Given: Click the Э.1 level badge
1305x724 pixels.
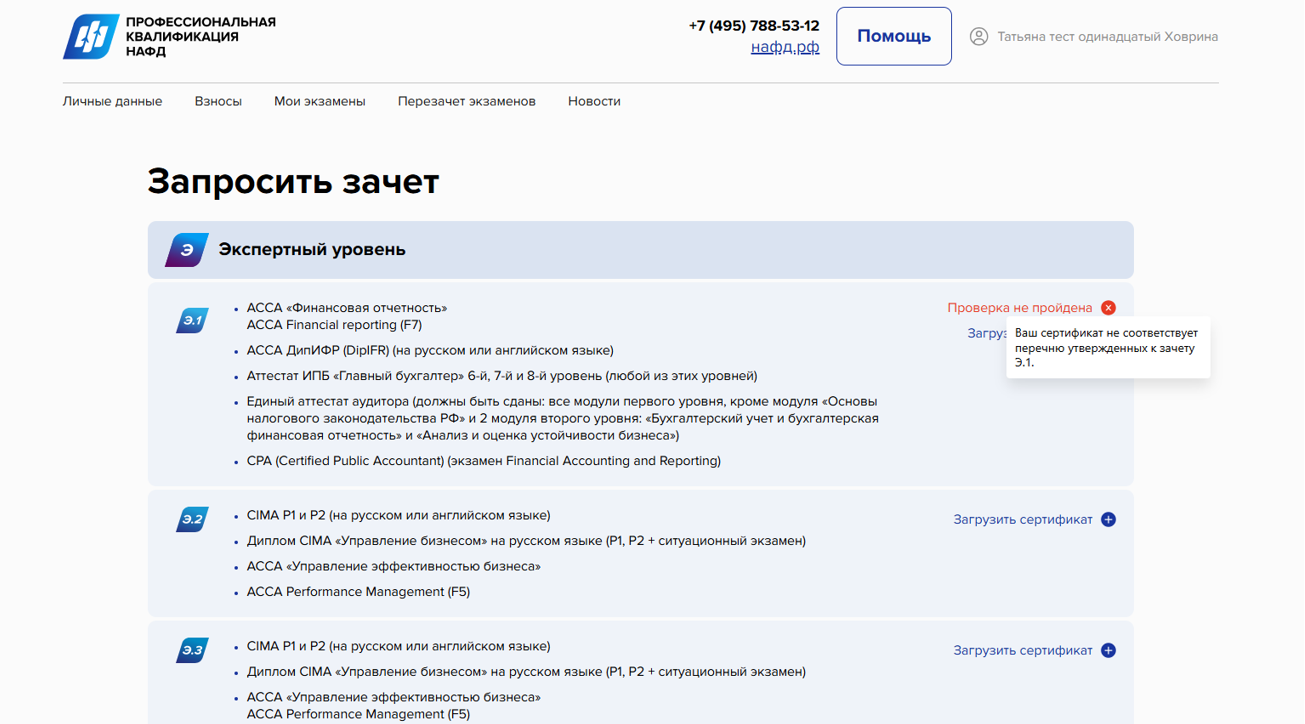Looking at the screenshot, I should [192, 321].
